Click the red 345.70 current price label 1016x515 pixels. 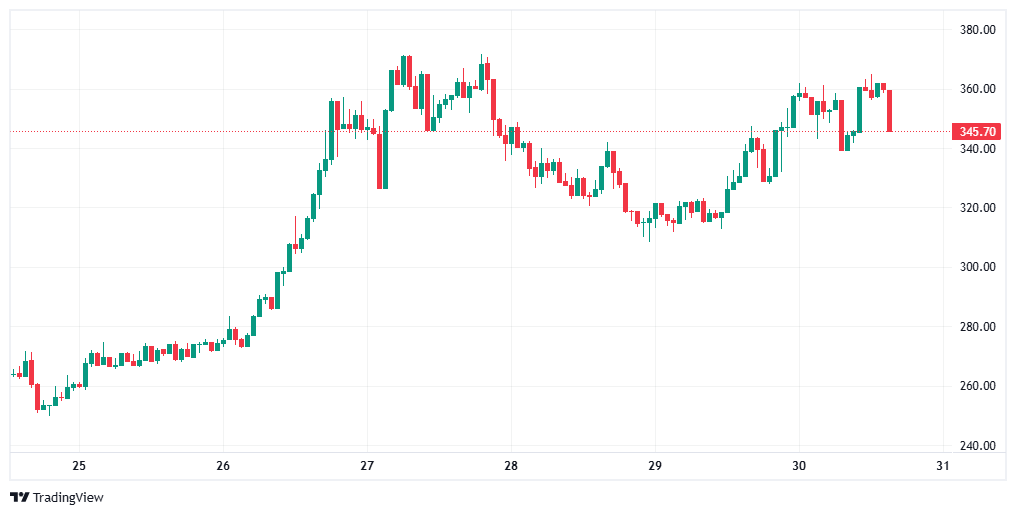click(977, 132)
